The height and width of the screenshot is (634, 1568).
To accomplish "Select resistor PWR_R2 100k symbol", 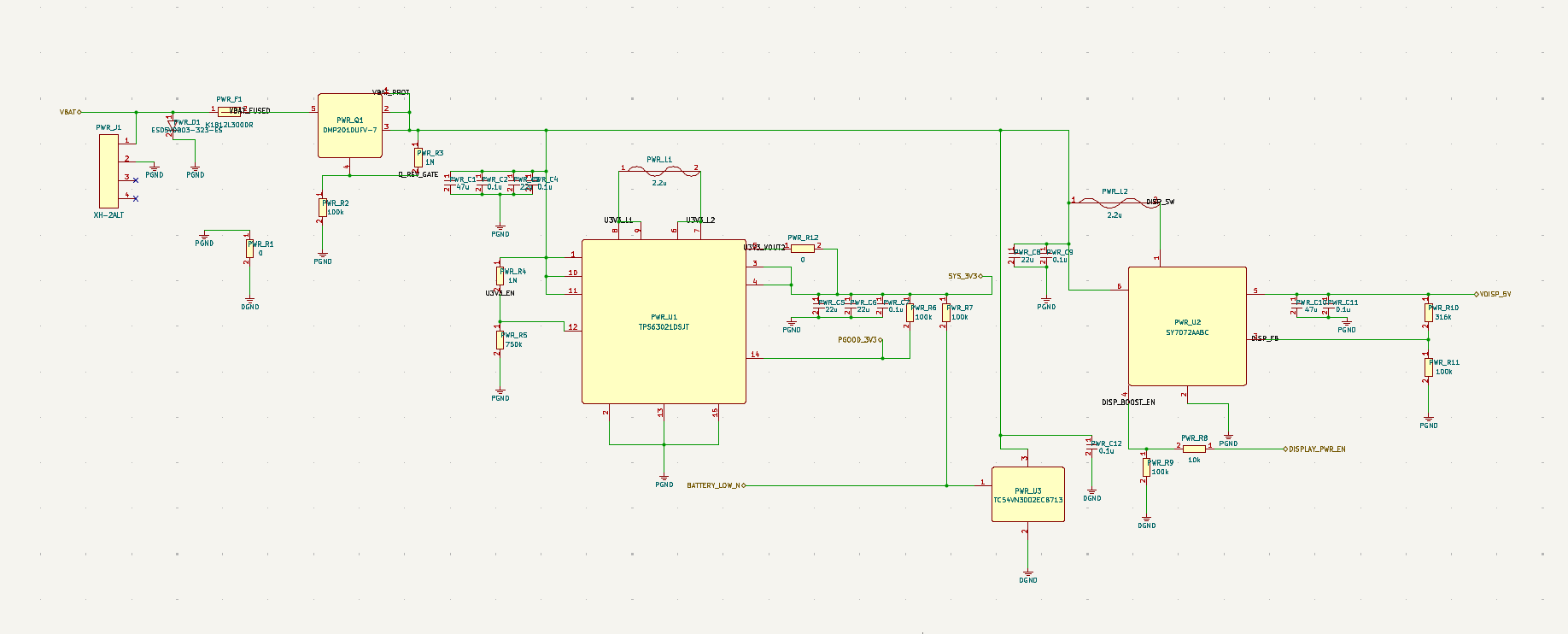I will (x=323, y=207).
